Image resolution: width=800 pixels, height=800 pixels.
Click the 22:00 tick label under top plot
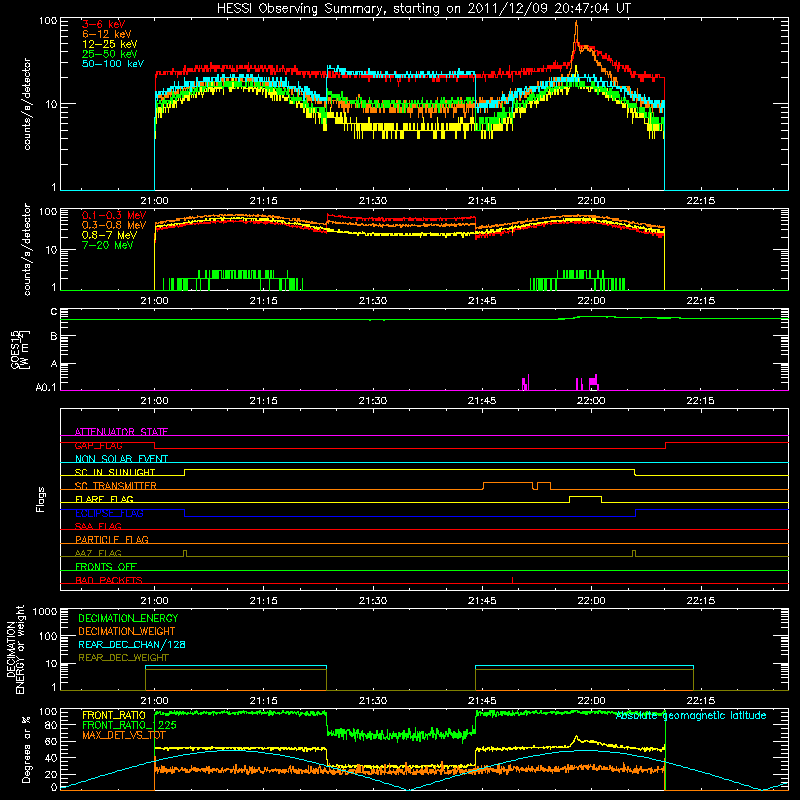tap(591, 201)
